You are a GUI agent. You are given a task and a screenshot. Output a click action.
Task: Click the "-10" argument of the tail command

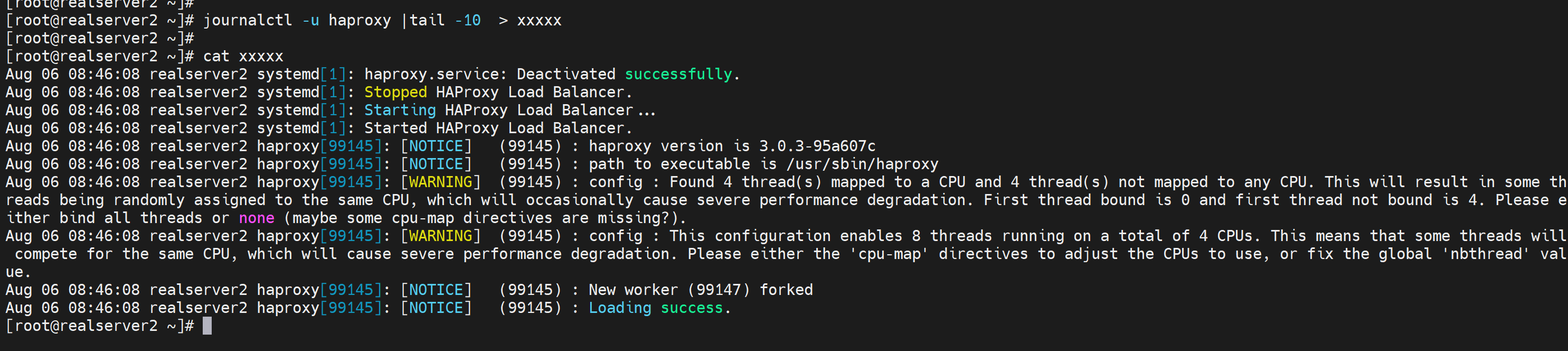click(467, 21)
